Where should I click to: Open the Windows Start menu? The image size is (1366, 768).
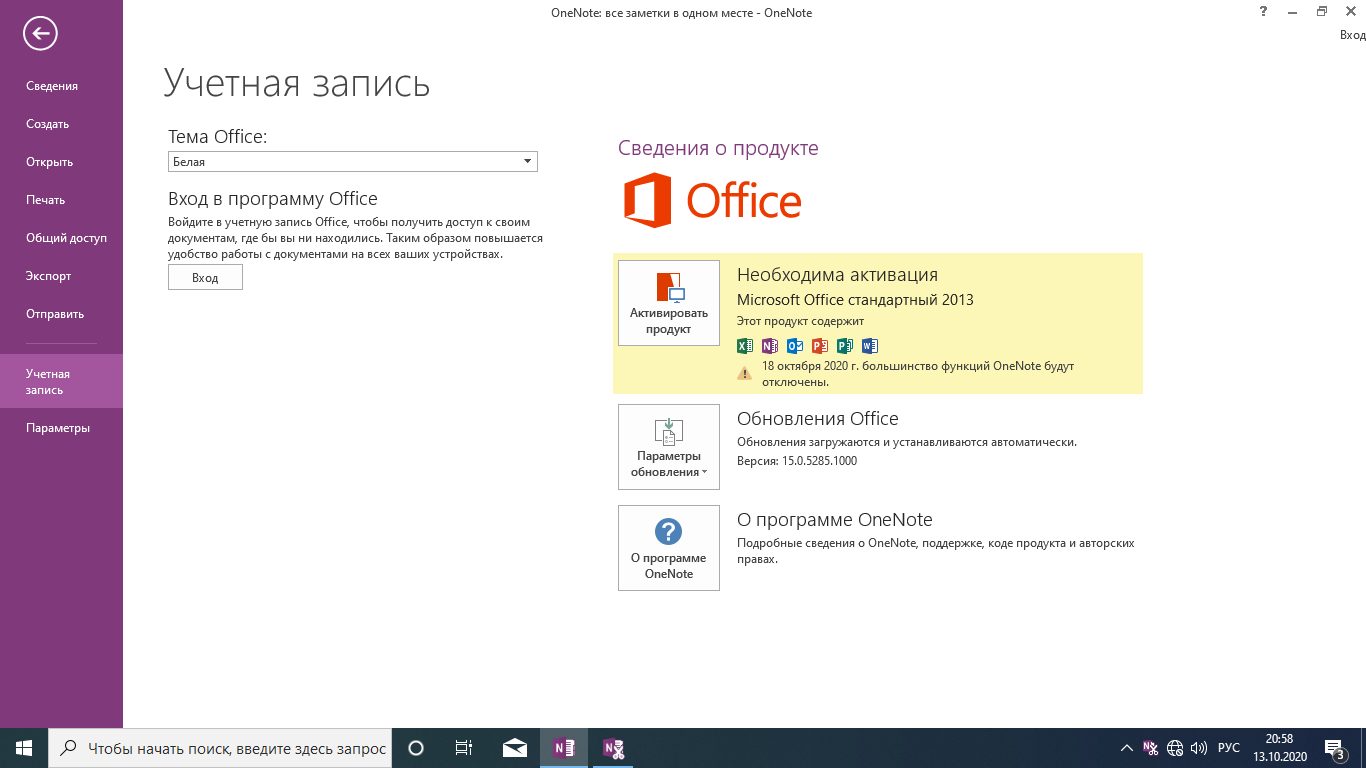(x=24, y=748)
